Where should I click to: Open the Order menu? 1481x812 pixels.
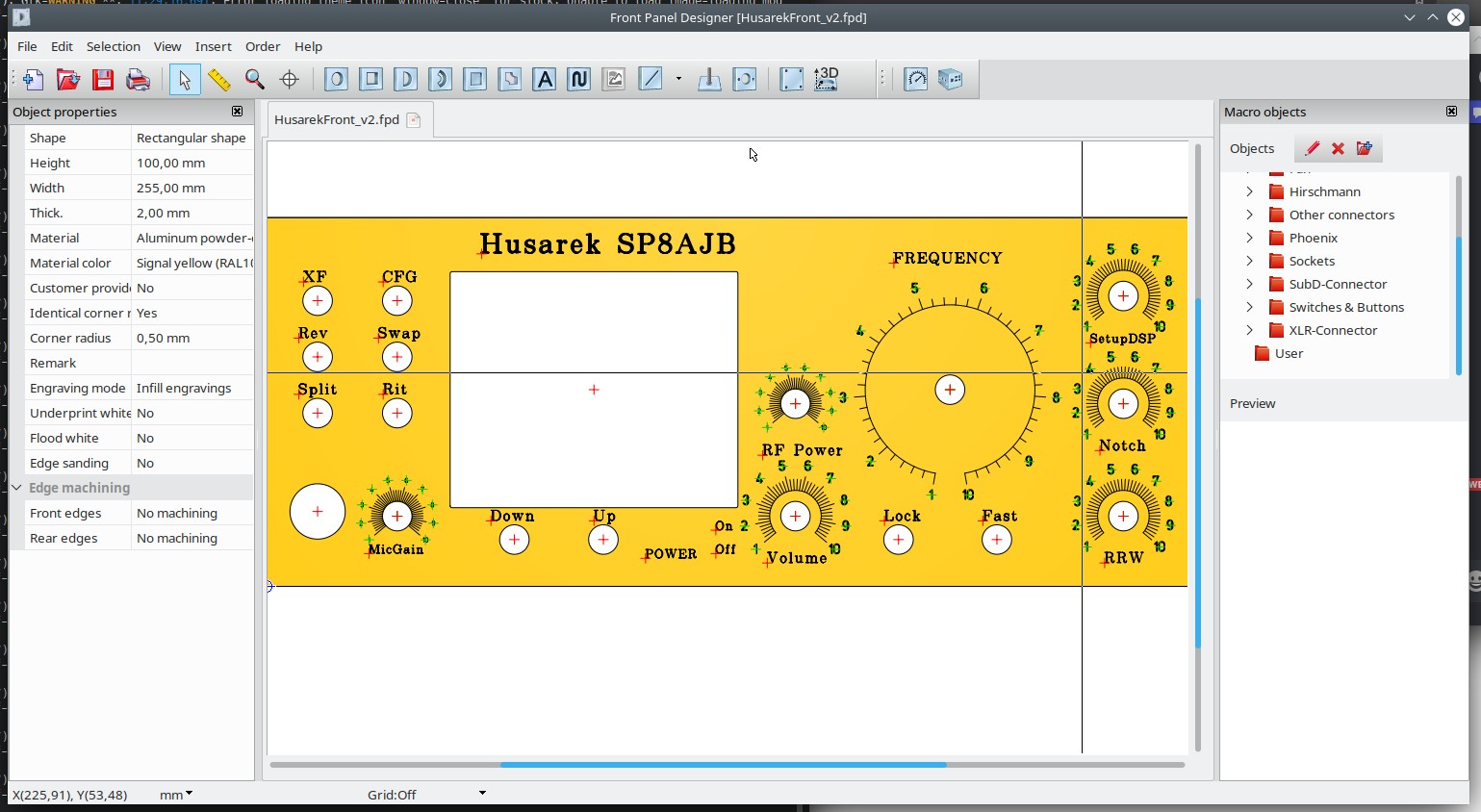pos(262,46)
